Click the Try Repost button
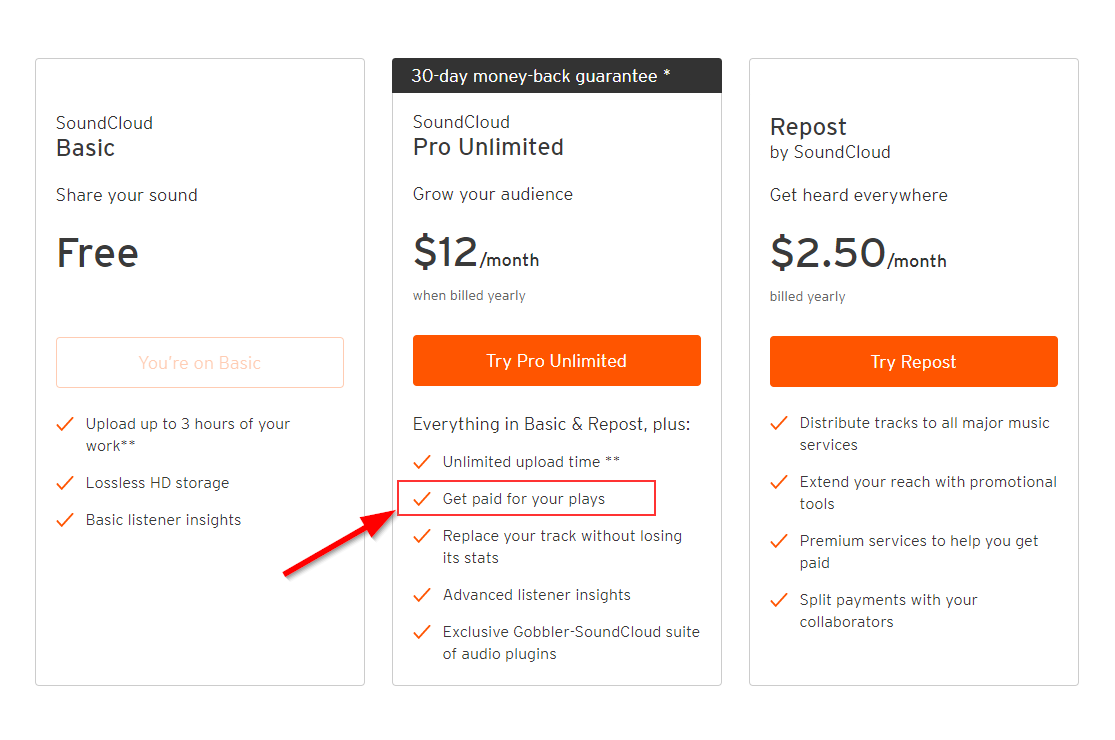 click(913, 361)
